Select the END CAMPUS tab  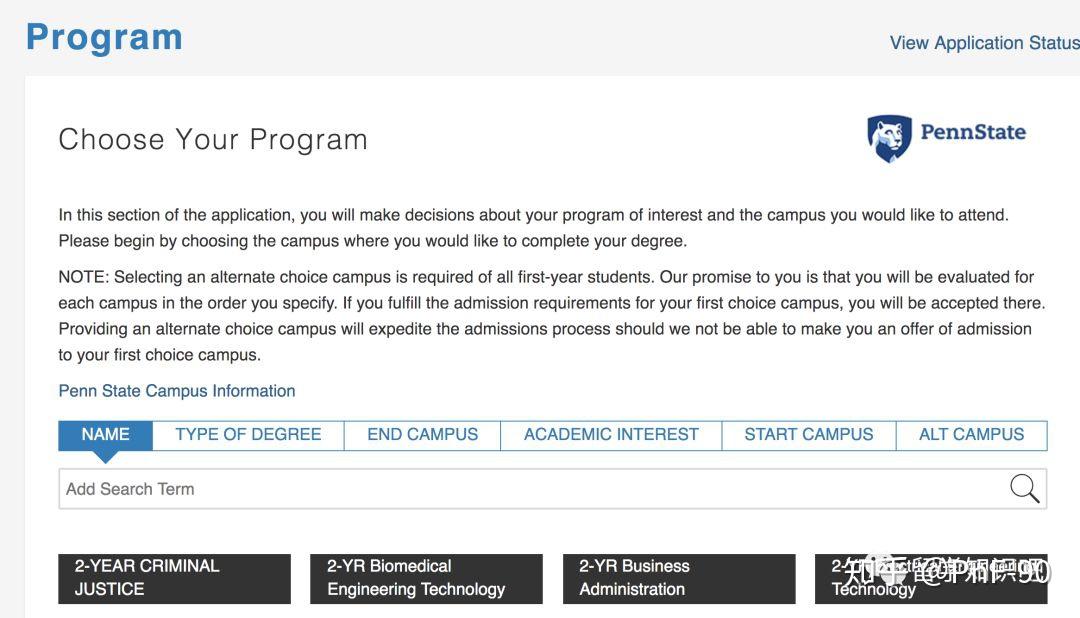click(422, 434)
